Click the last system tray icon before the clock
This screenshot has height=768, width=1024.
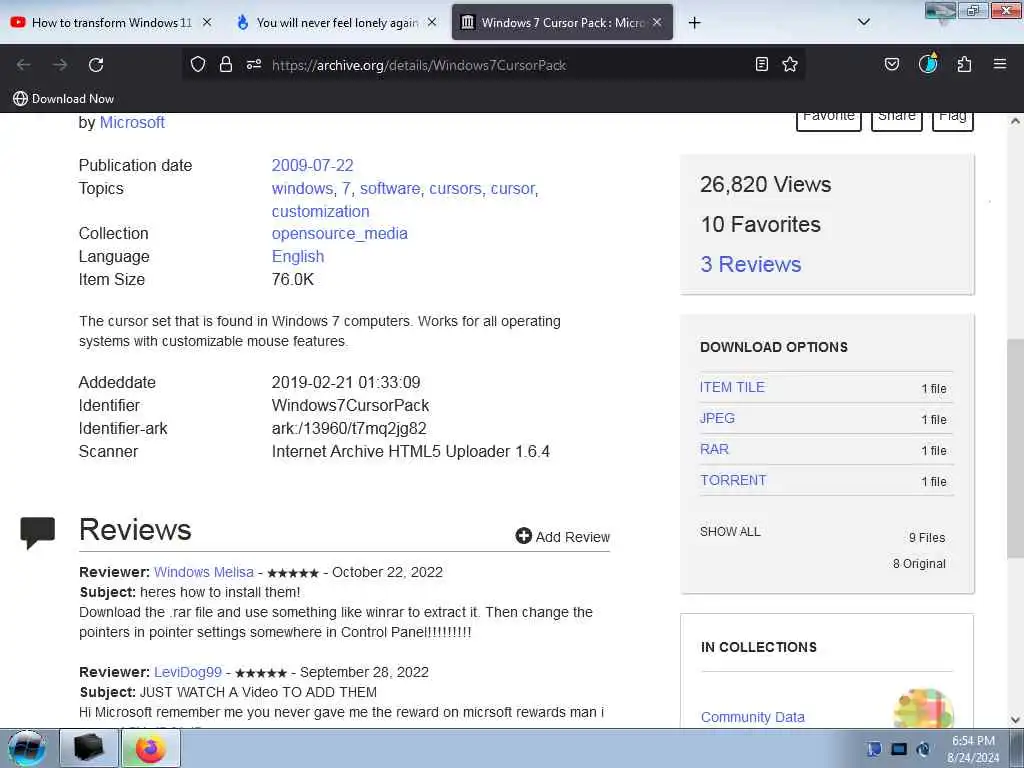pyautogui.click(x=923, y=749)
